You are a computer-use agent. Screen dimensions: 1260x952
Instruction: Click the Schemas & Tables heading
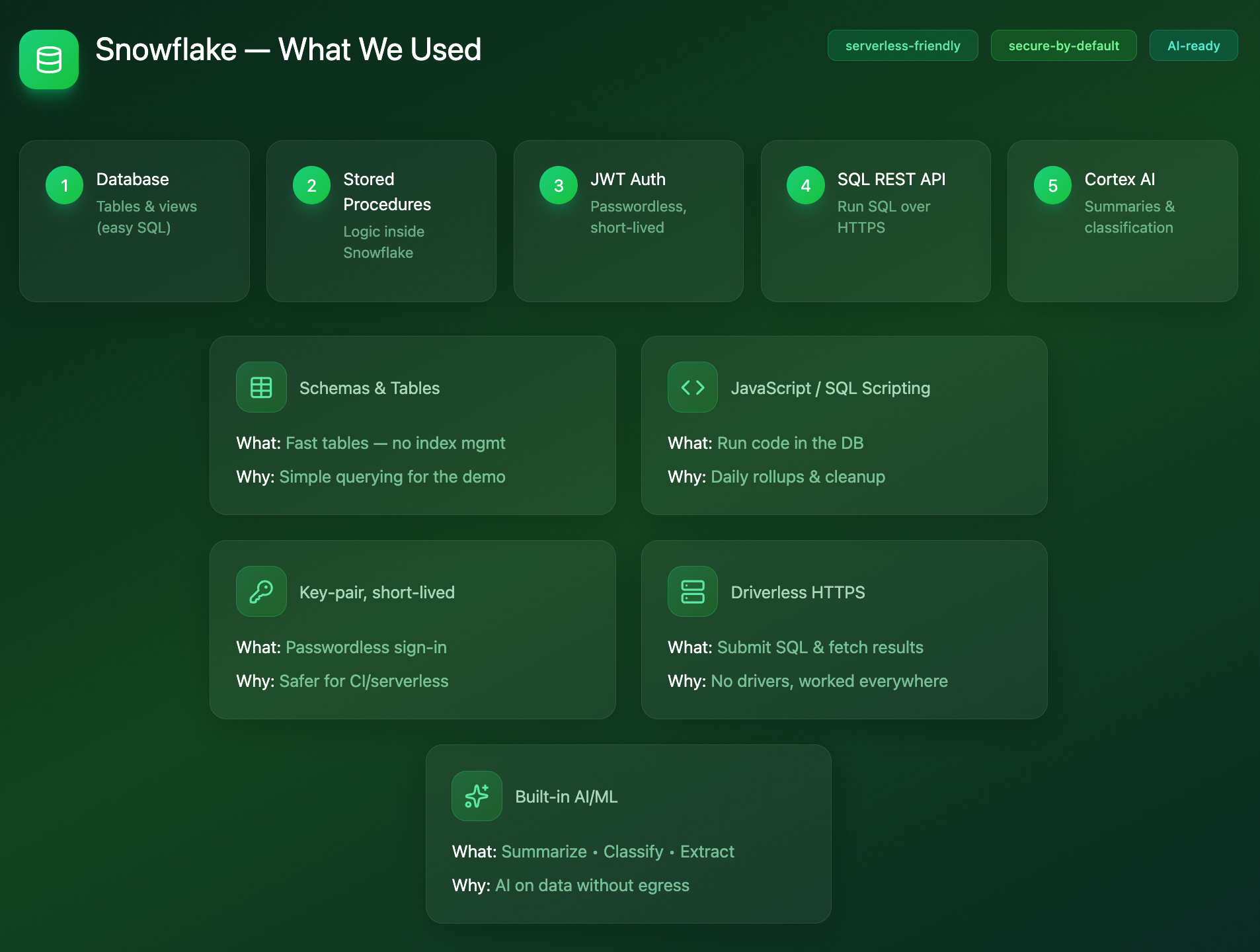pos(370,388)
